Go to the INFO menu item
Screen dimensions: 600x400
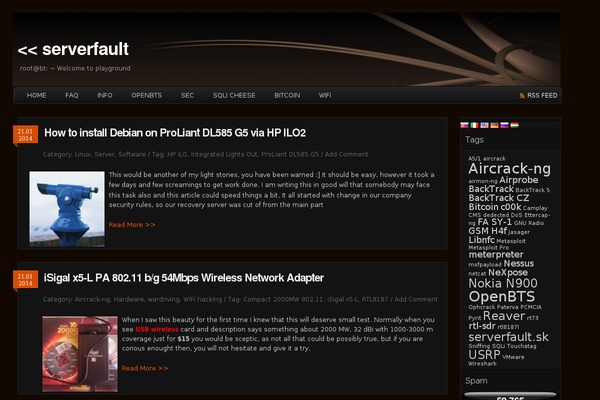[x=104, y=95]
